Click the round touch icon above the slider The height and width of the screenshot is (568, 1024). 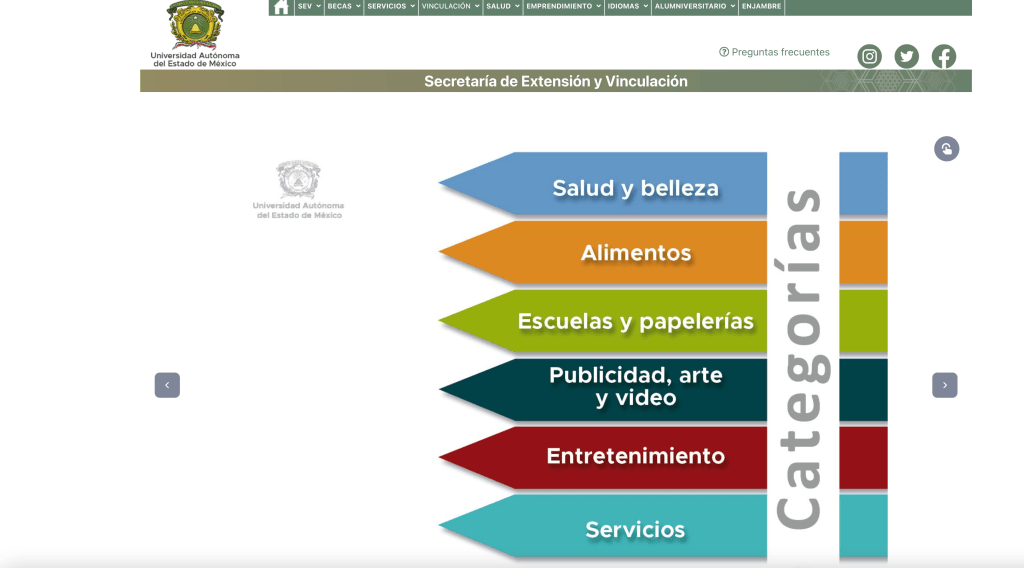coord(946,149)
